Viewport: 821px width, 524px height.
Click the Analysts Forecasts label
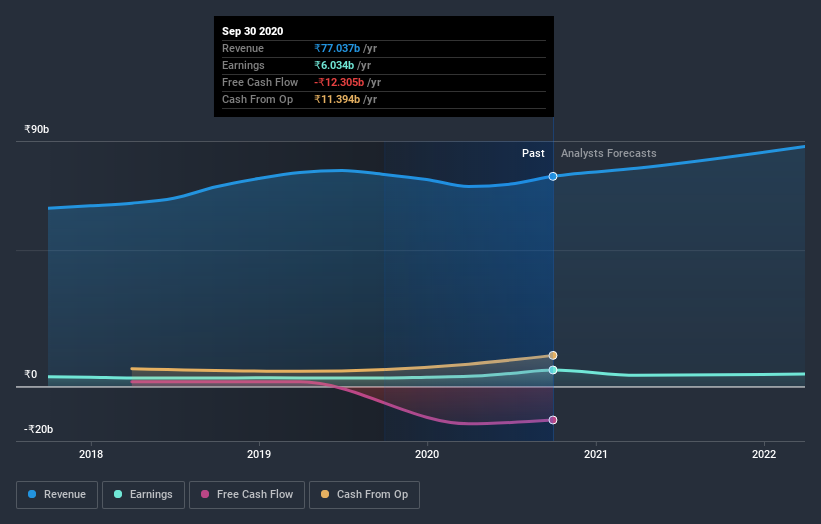(x=608, y=153)
